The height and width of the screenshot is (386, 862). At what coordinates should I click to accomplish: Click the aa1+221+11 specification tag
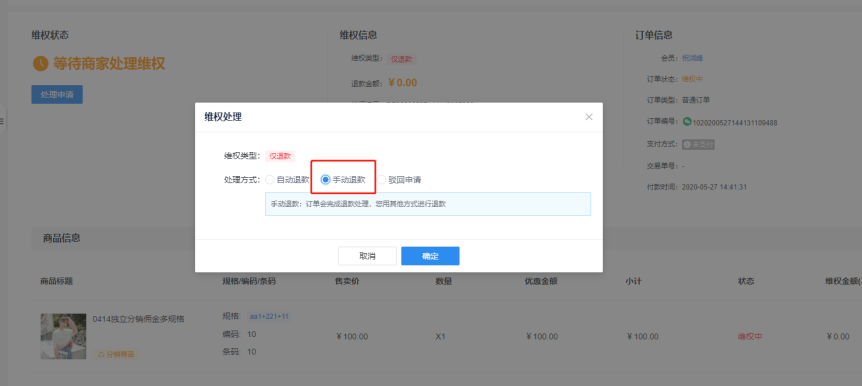(x=269, y=316)
